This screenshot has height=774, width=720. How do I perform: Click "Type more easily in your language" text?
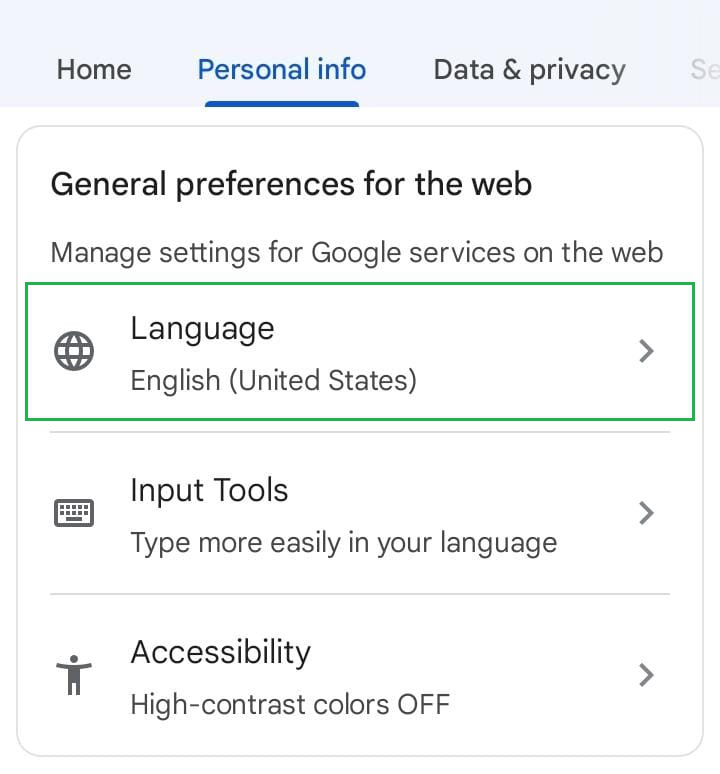(x=344, y=543)
